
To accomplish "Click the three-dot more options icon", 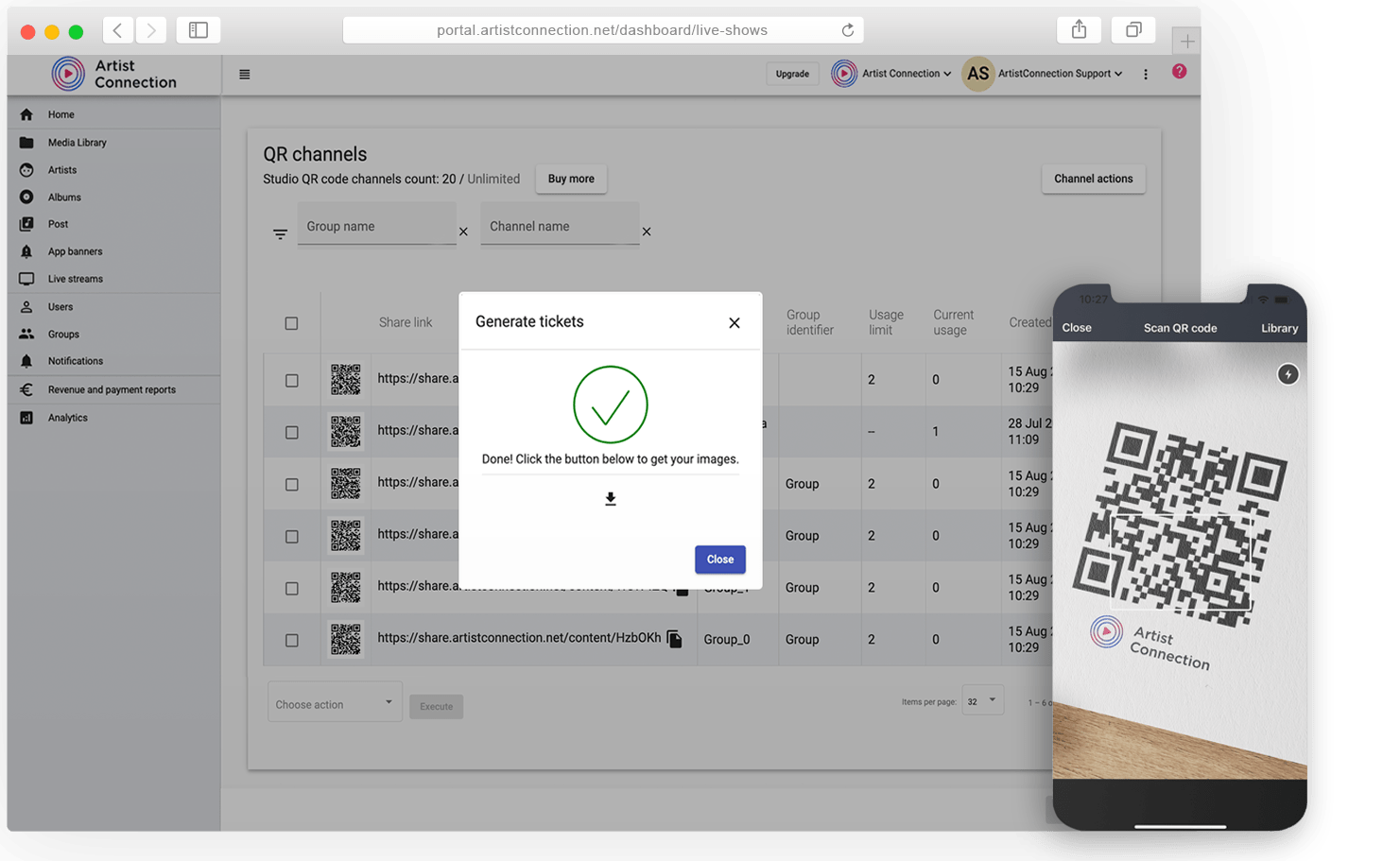I will click(x=1146, y=75).
